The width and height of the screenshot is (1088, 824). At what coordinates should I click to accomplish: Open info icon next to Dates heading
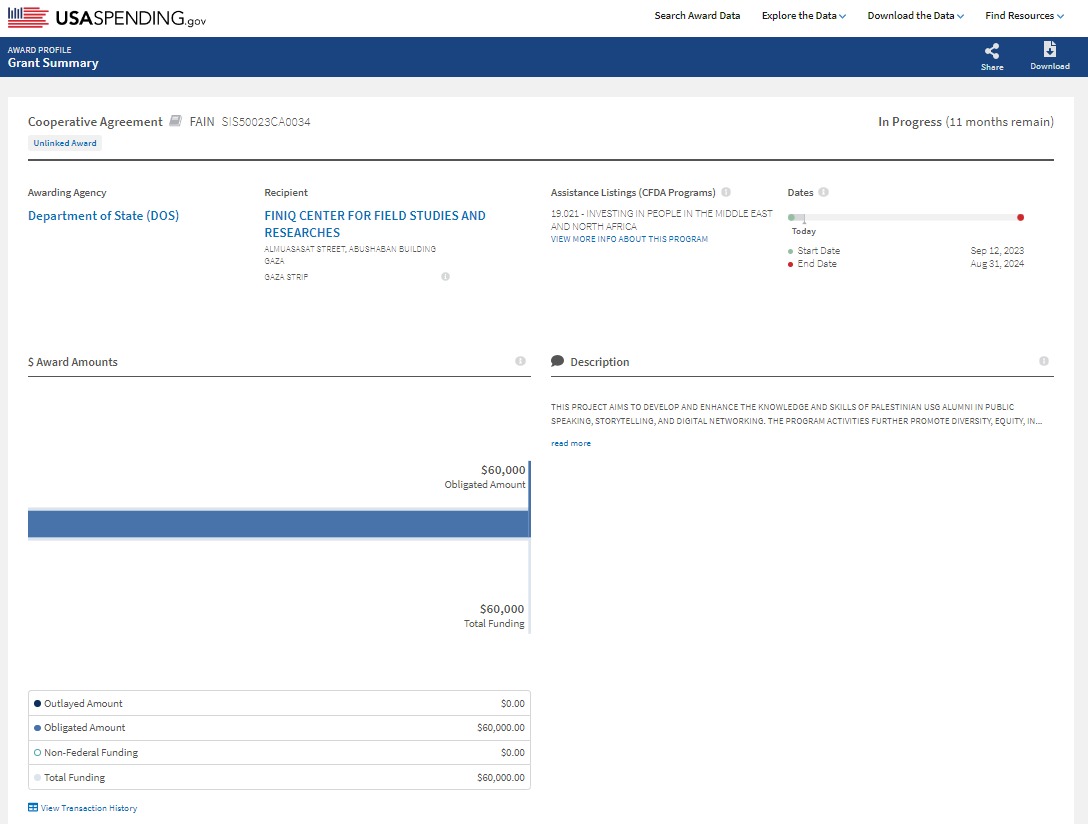point(823,192)
